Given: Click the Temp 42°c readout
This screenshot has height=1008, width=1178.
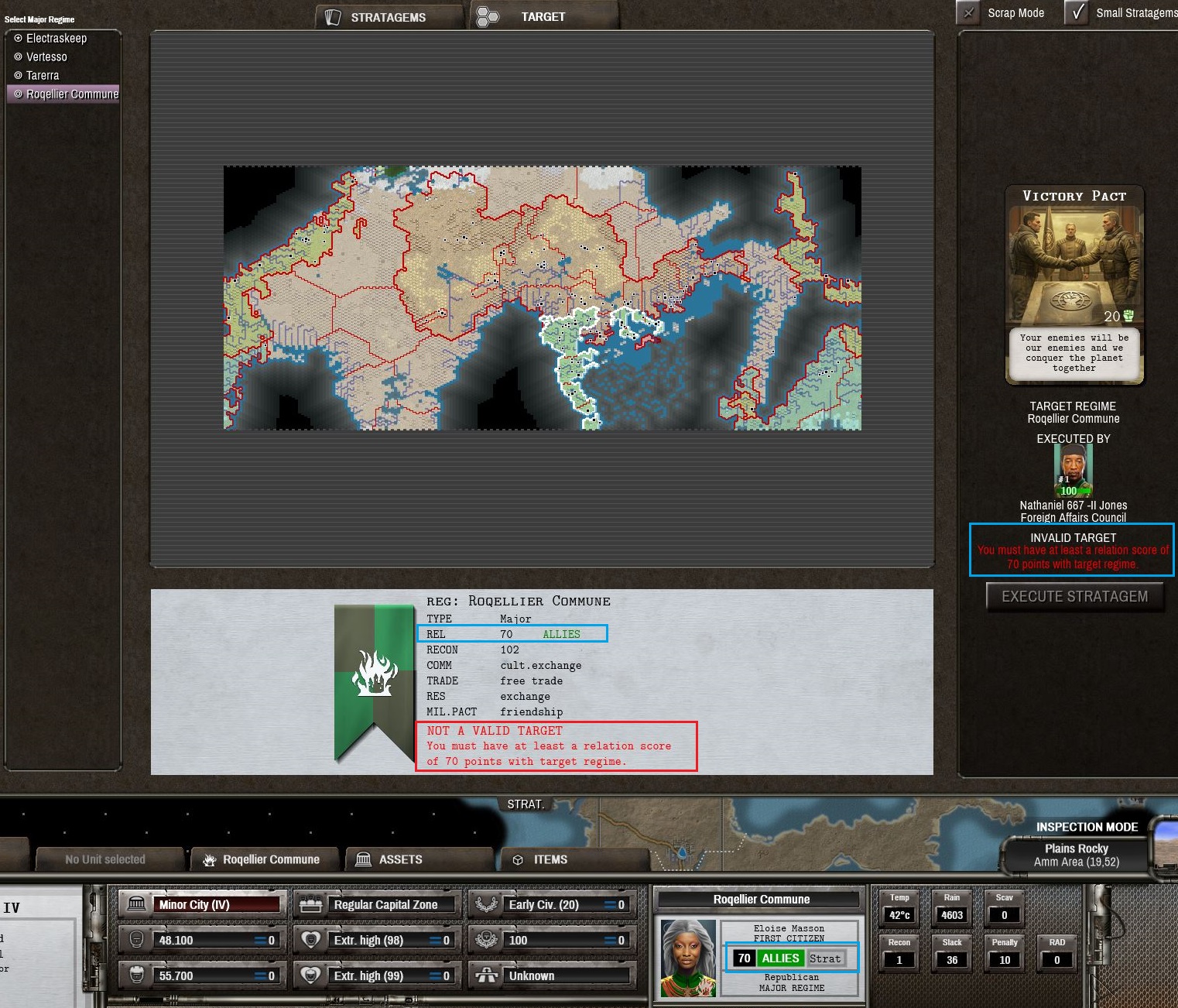Looking at the screenshot, I should tap(899, 909).
